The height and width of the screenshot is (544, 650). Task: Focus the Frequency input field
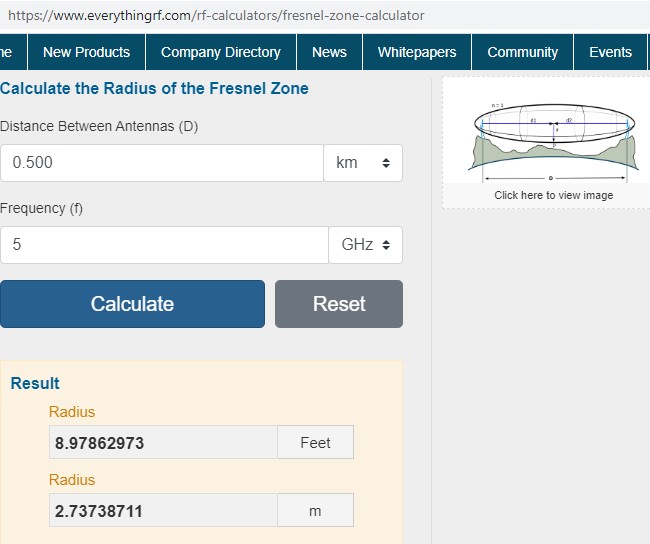click(164, 245)
